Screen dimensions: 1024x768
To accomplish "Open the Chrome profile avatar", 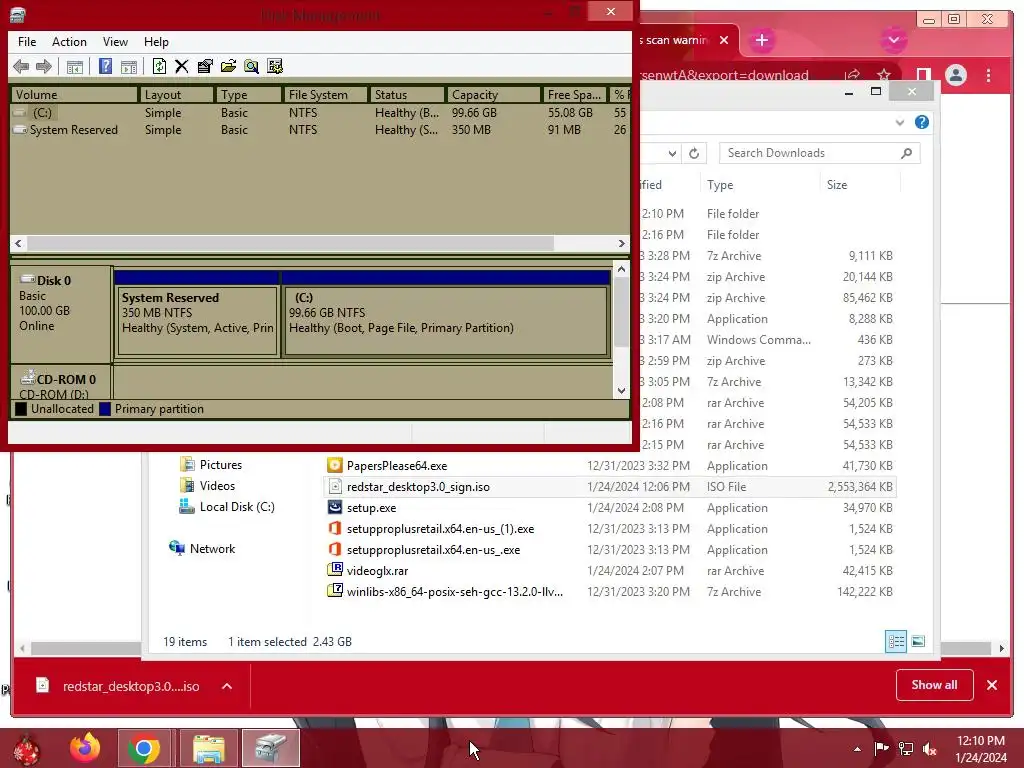I will pos(956,75).
